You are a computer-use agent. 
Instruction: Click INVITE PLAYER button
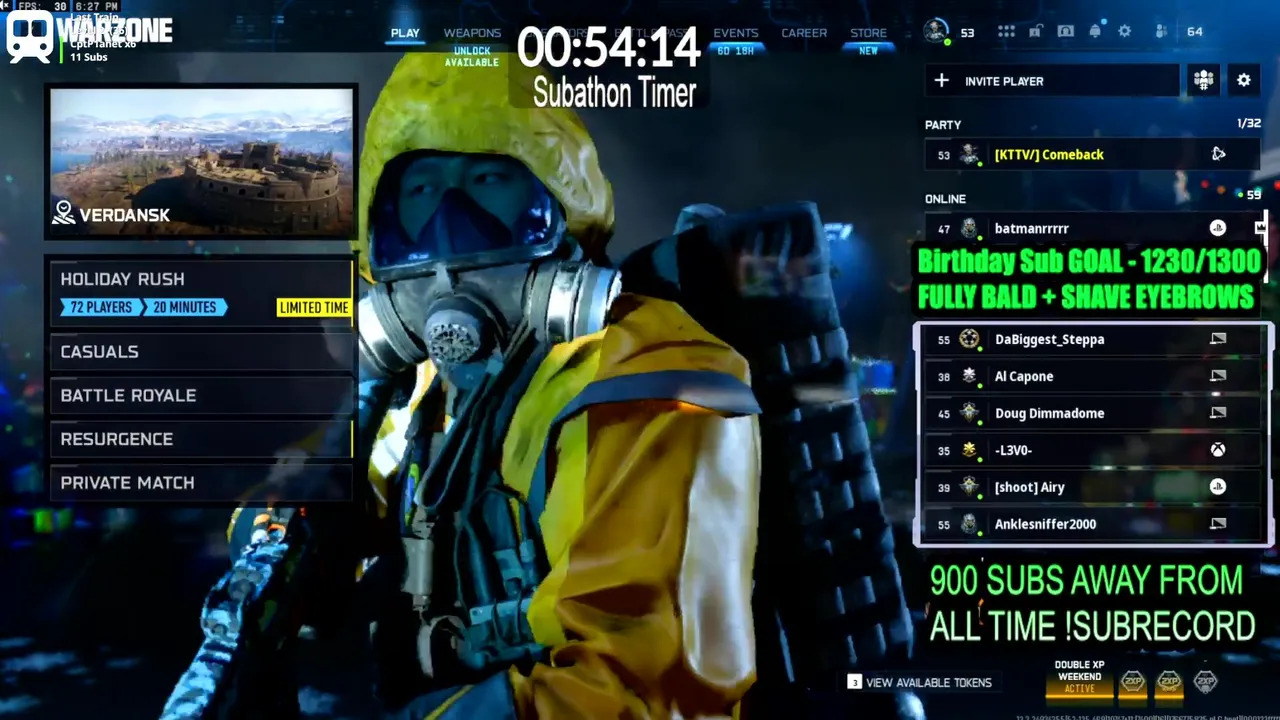click(1052, 80)
